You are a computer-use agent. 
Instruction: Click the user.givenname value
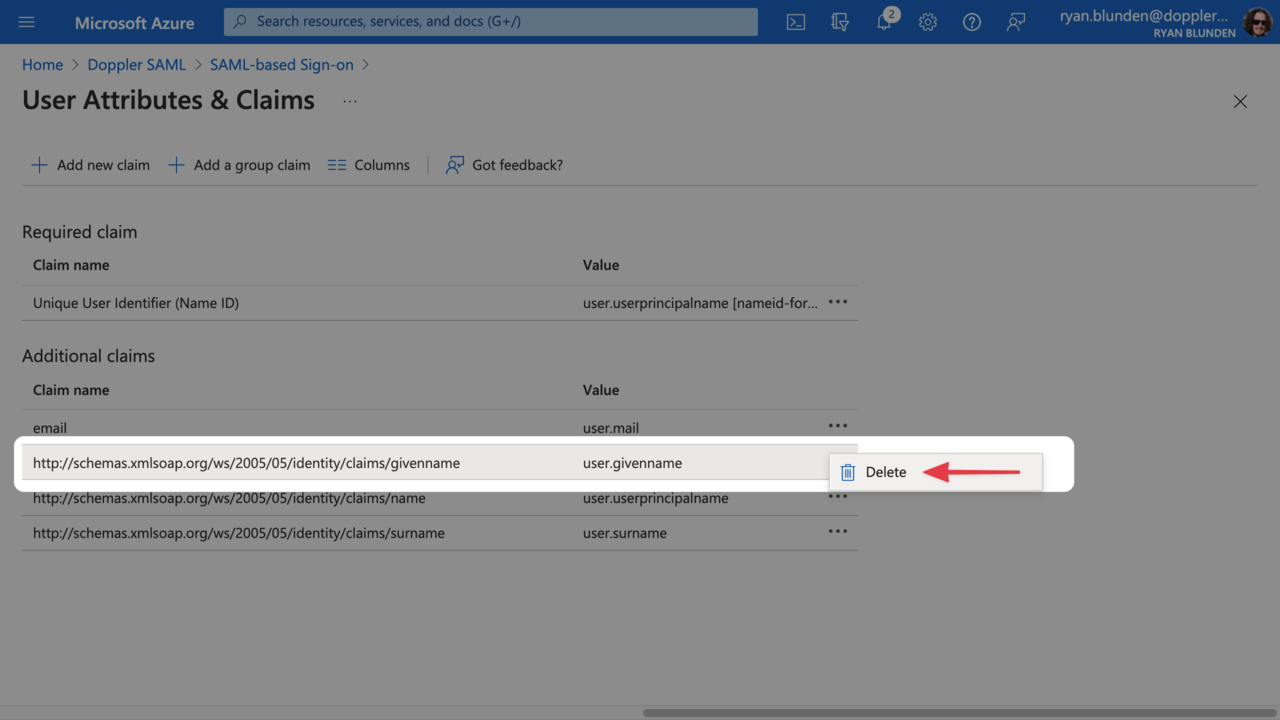632,463
